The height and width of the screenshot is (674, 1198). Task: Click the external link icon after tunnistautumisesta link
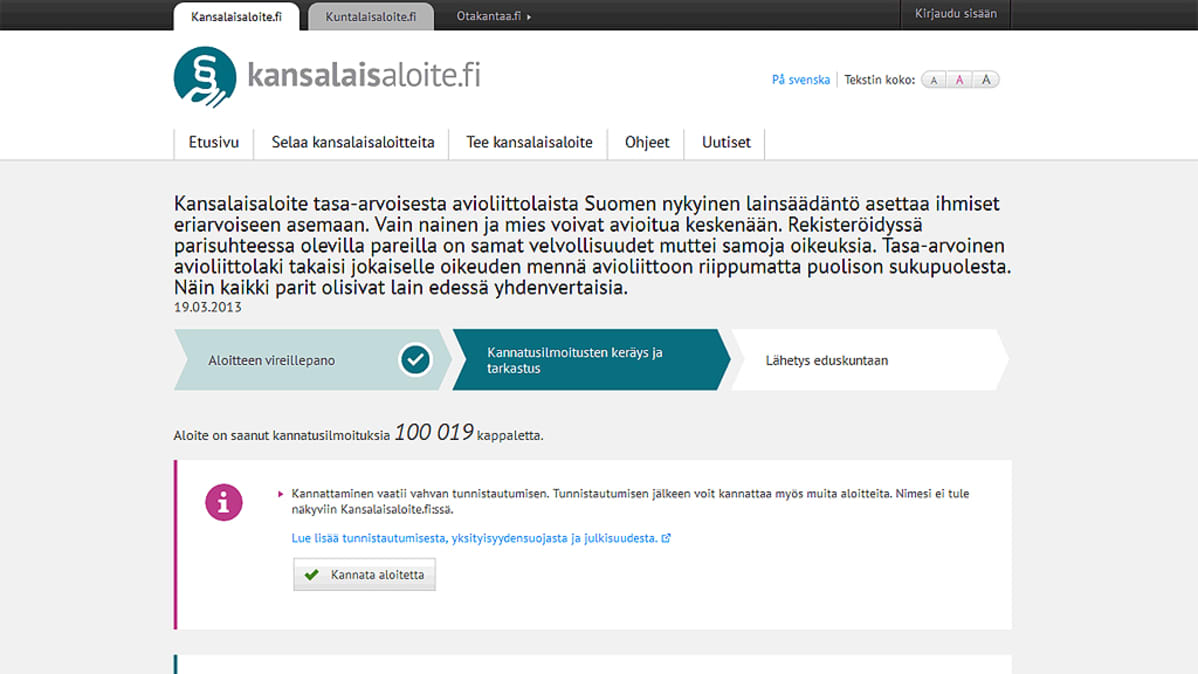(666, 538)
